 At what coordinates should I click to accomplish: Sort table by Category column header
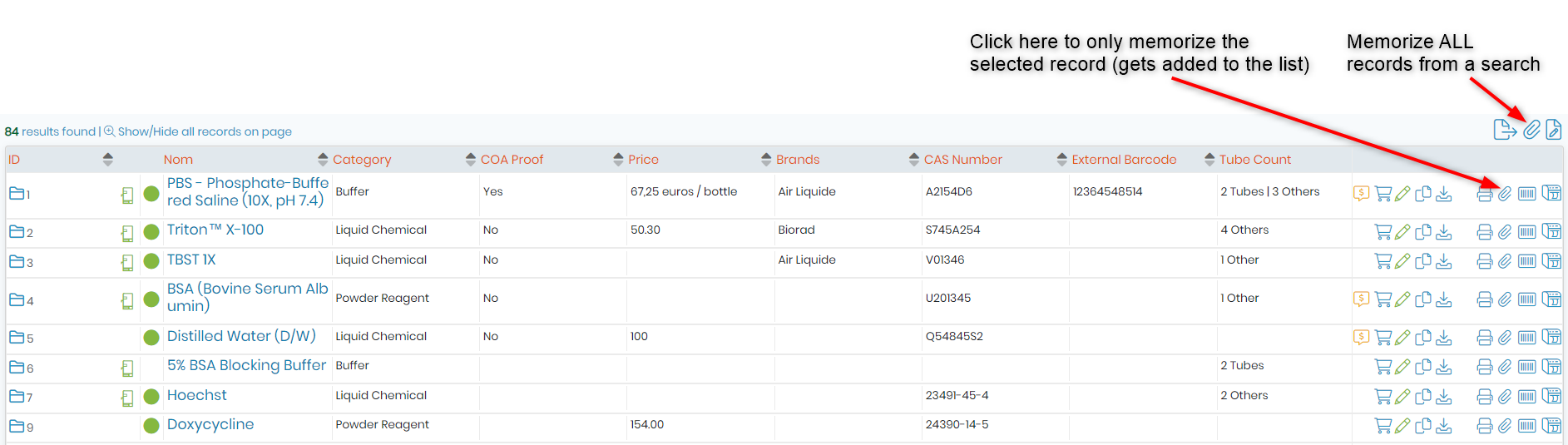362,160
